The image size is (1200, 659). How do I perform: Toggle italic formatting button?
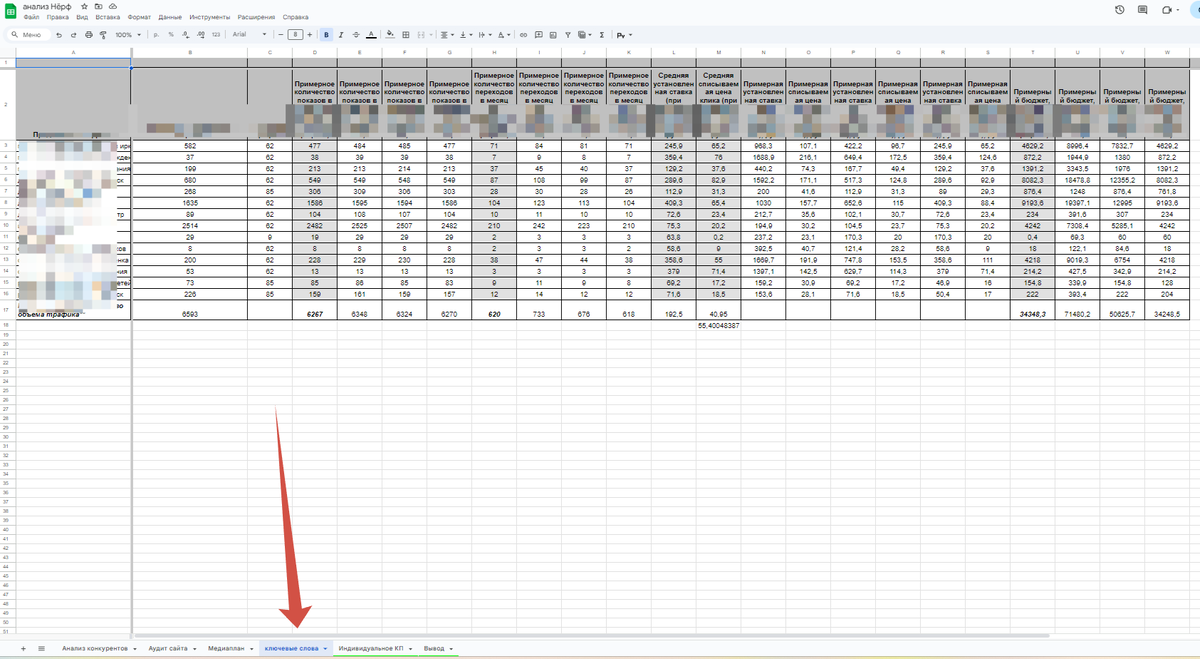[340, 34]
